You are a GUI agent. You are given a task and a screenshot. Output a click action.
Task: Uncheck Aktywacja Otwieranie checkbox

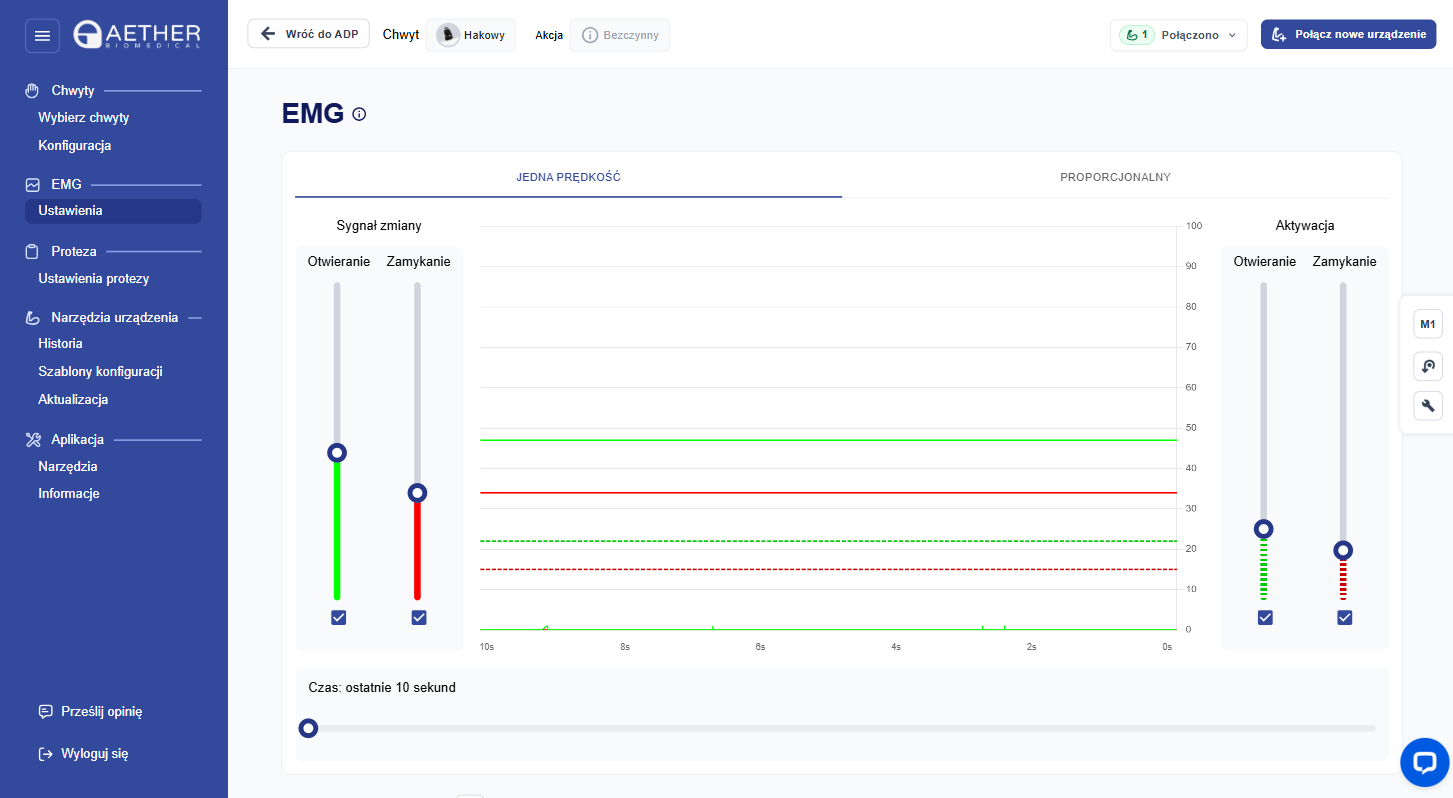point(1265,618)
